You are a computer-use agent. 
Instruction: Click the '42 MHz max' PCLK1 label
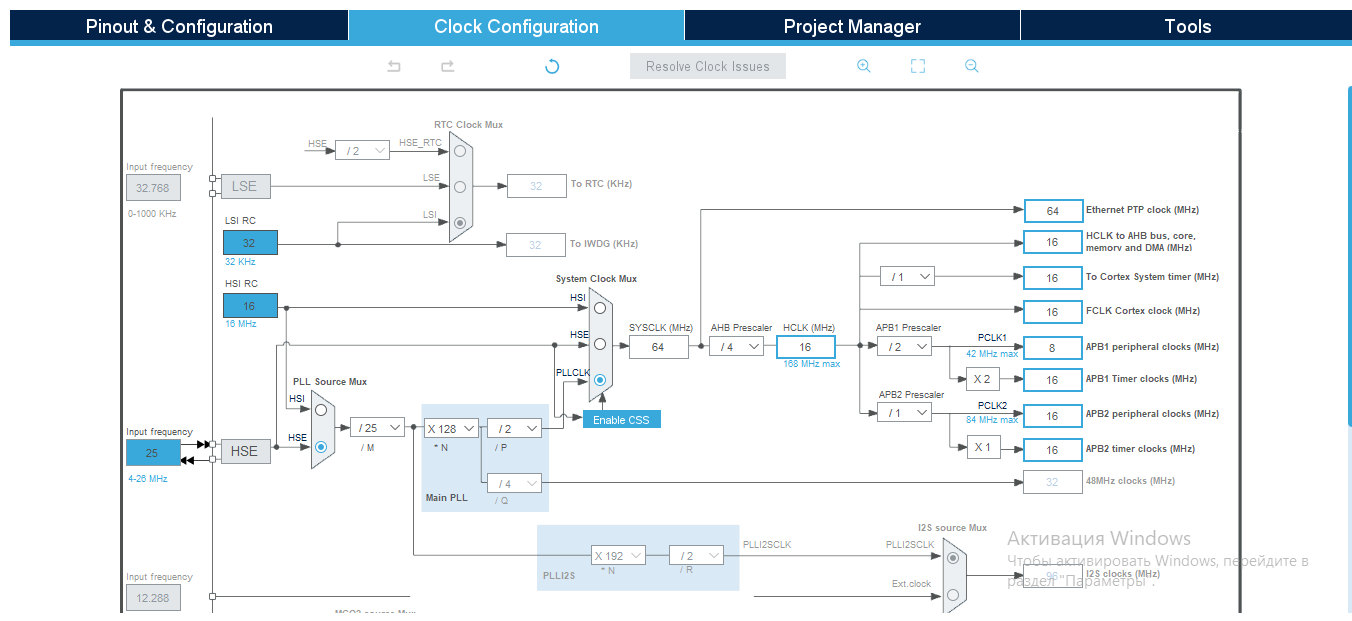(992, 354)
